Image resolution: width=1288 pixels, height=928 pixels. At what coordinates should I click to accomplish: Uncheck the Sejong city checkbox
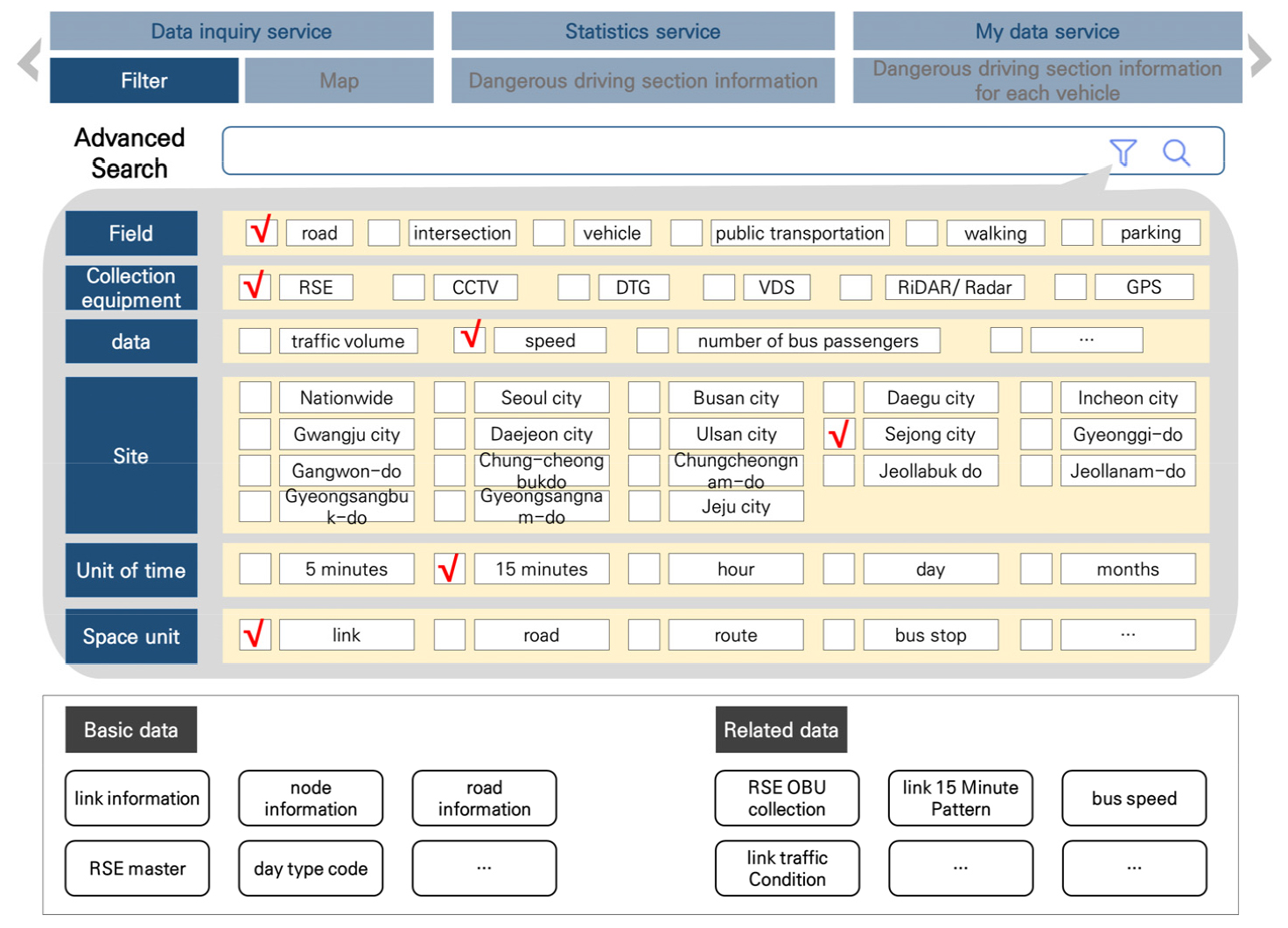point(839,434)
